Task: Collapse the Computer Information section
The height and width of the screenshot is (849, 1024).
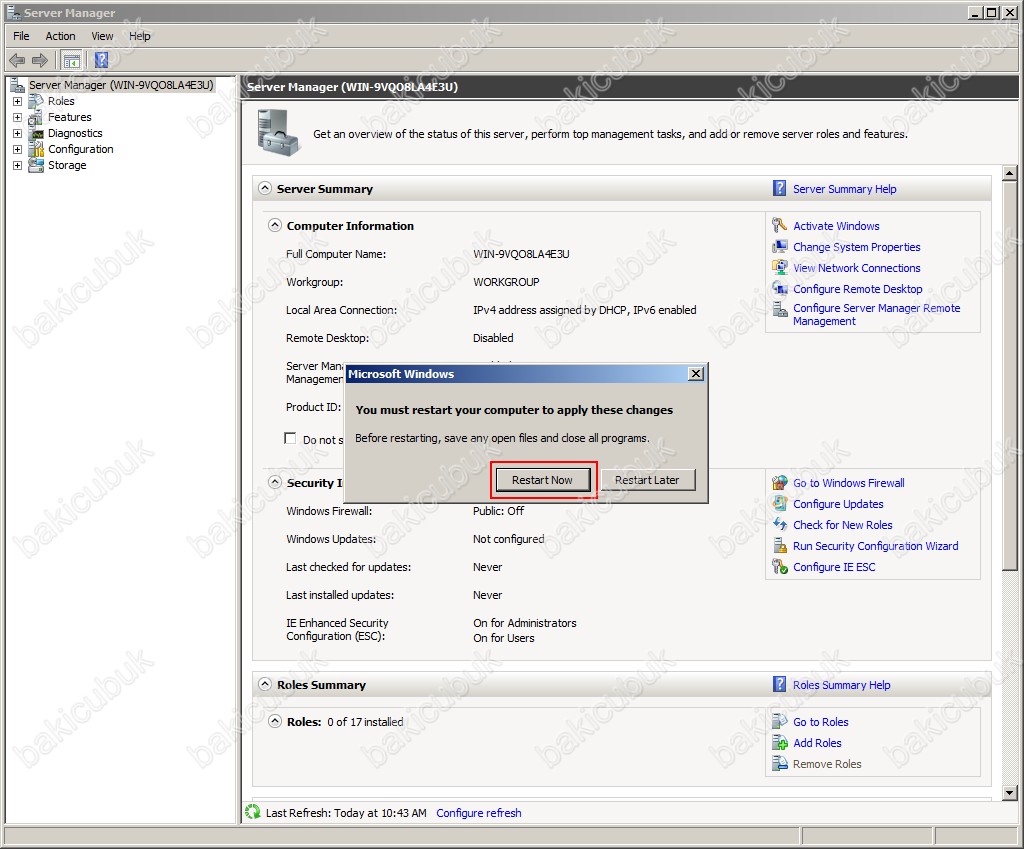Action: (274, 225)
